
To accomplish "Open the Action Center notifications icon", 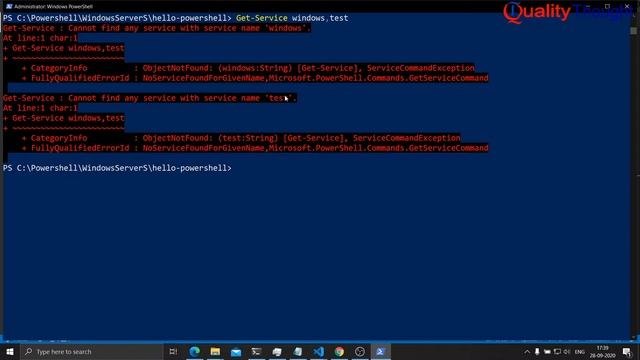I will pos(627,351).
